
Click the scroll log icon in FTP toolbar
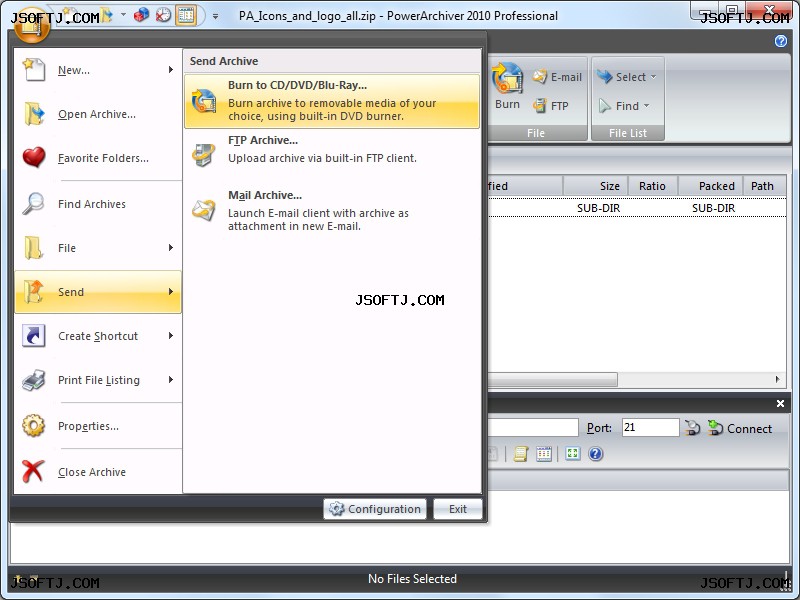point(520,454)
